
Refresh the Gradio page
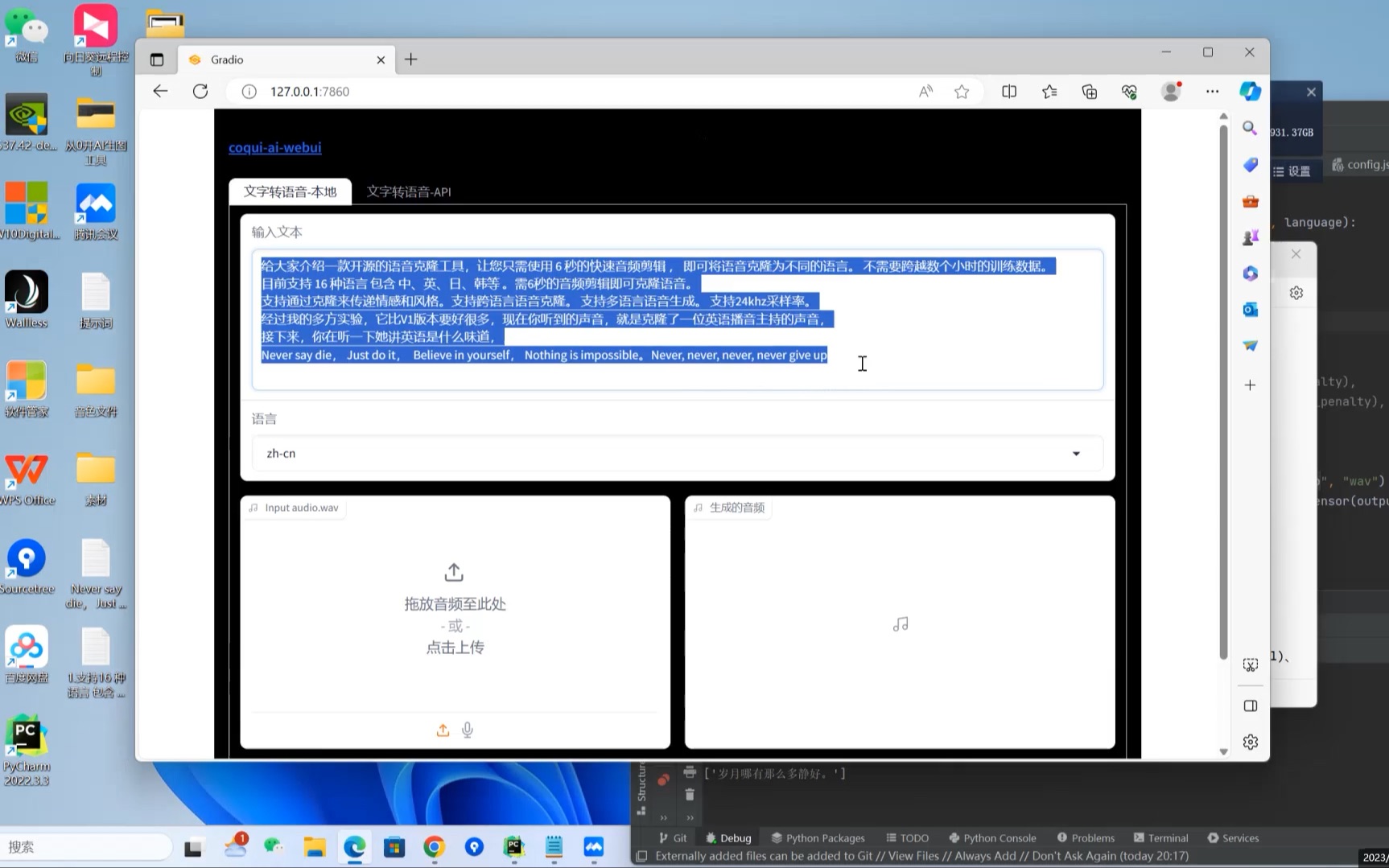point(200,91)
